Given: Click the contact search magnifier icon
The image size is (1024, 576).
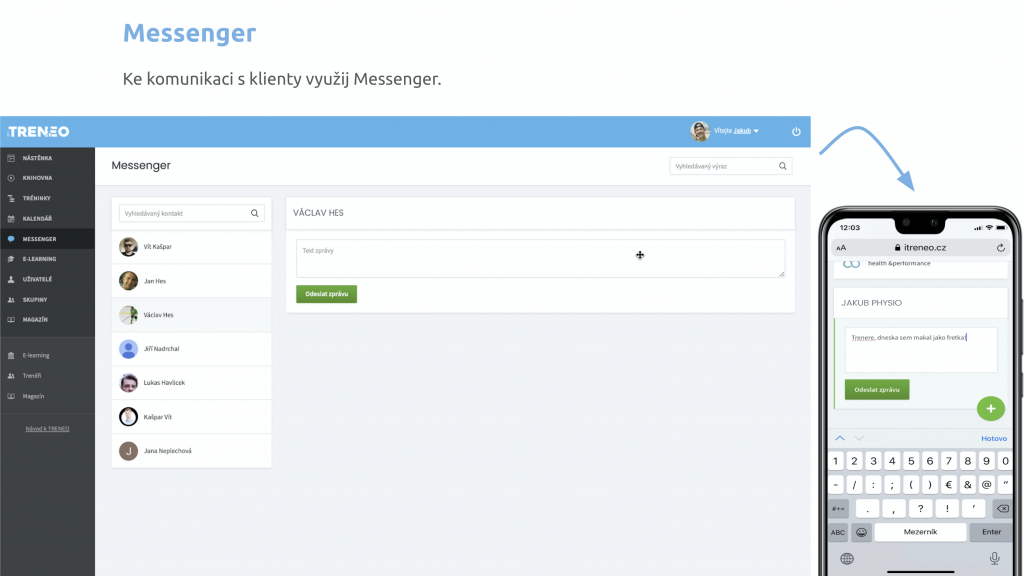Looking at the screenshot, I should point(255,213).
